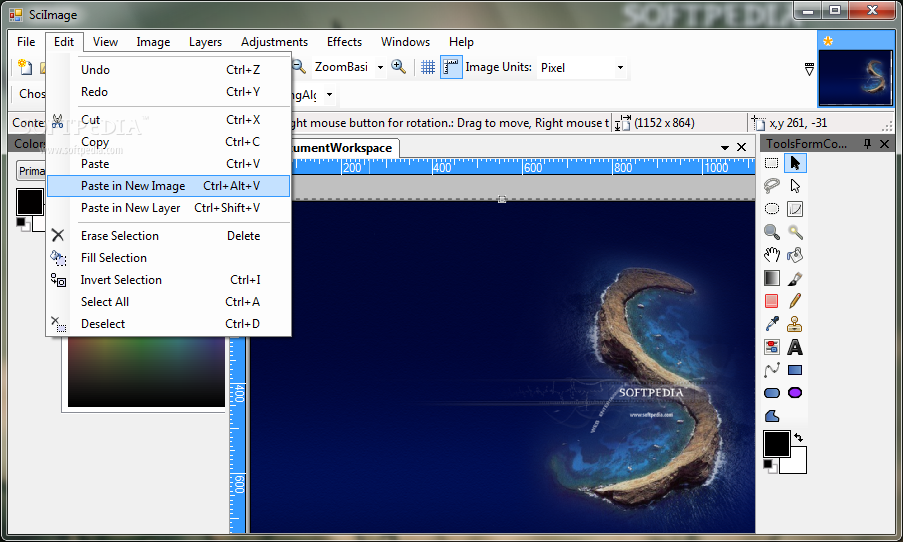Select the Pencil tool

tap(795, 301)
